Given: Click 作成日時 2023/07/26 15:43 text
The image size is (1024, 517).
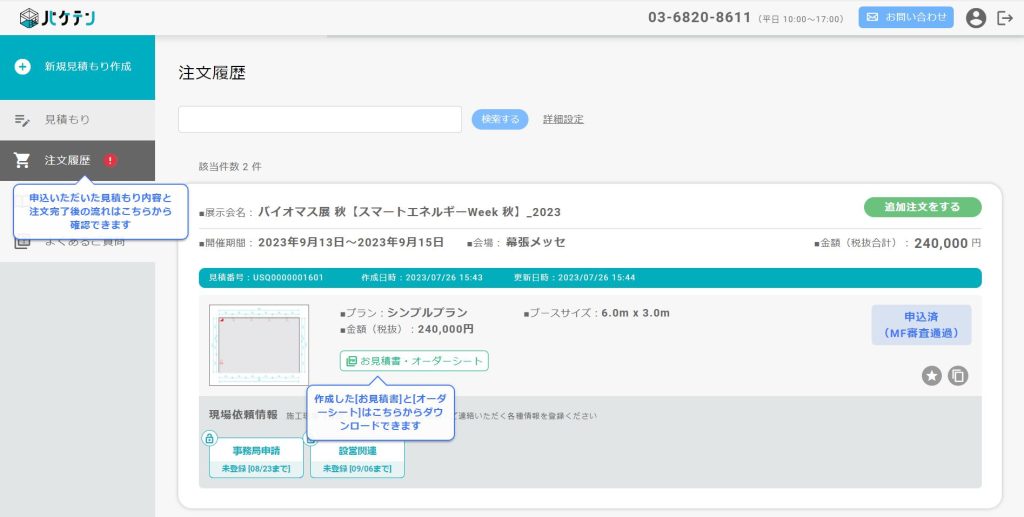Looking at the screenshot, I should [x=422, y=277].
